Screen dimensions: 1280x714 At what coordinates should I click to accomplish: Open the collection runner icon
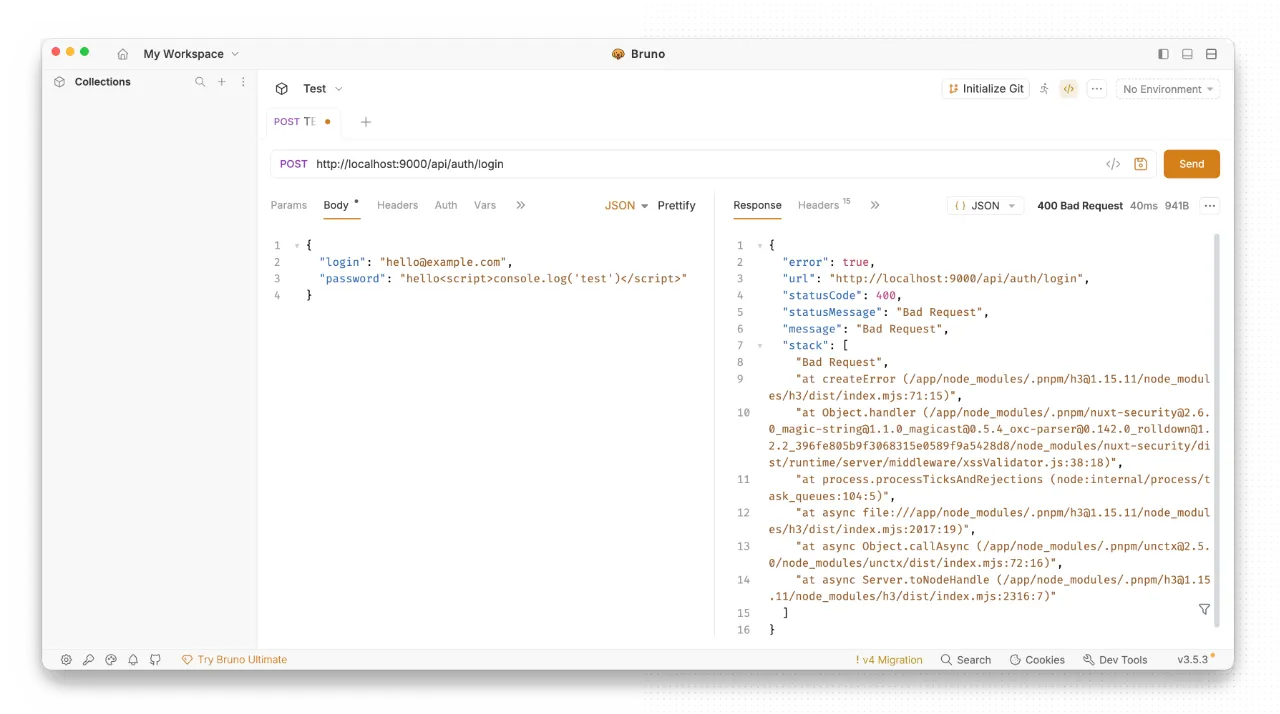pyautogui.click(x=1044, y=89)
